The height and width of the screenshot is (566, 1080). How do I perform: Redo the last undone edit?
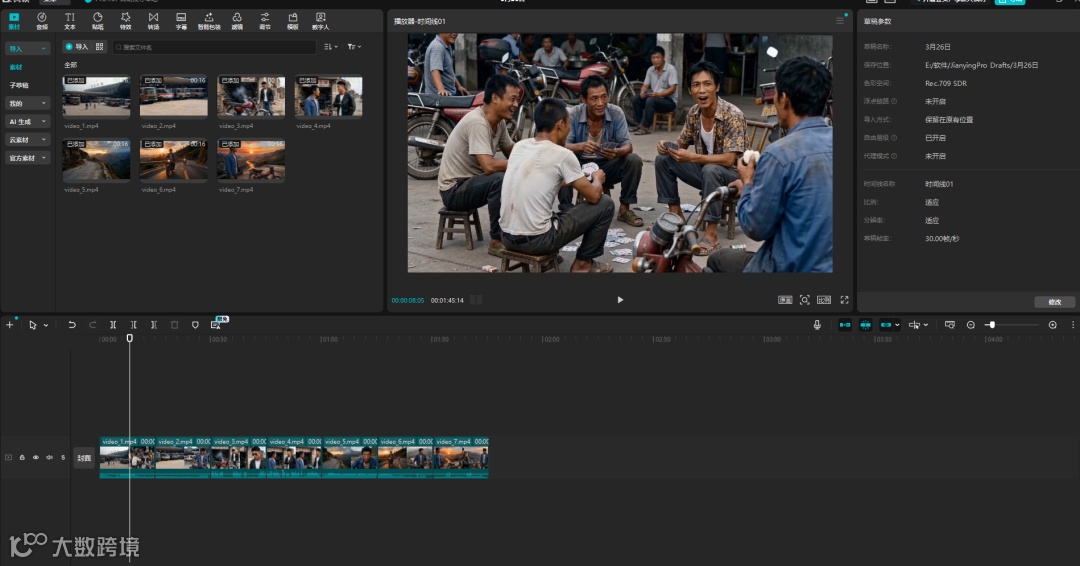[x=92, y=325]
